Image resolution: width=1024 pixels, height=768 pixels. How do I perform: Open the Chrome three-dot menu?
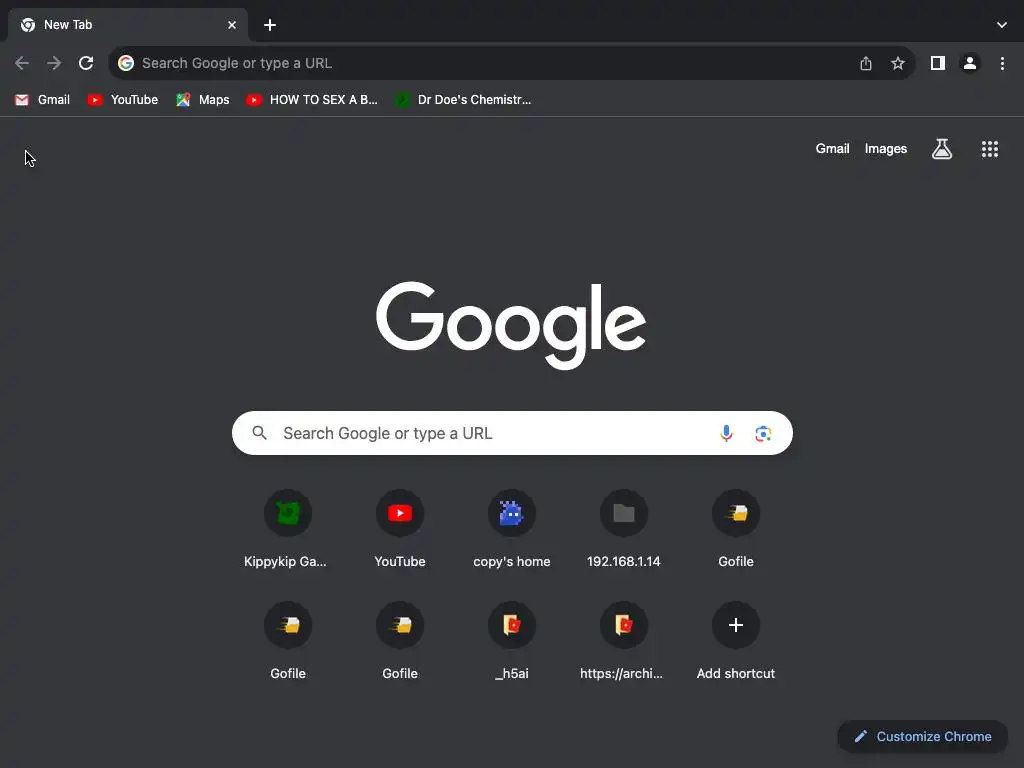point(1002,63)
